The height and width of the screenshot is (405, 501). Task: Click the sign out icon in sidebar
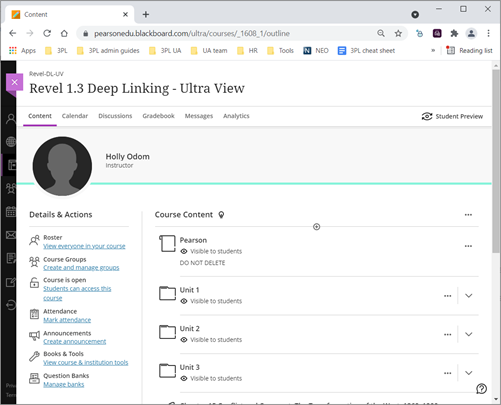tap(11, 305)
